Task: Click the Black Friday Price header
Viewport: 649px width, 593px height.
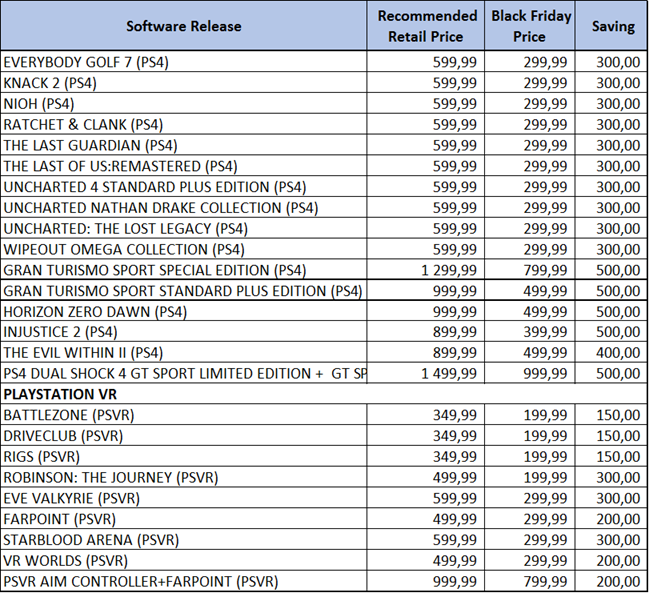Action: pos(529,26)
